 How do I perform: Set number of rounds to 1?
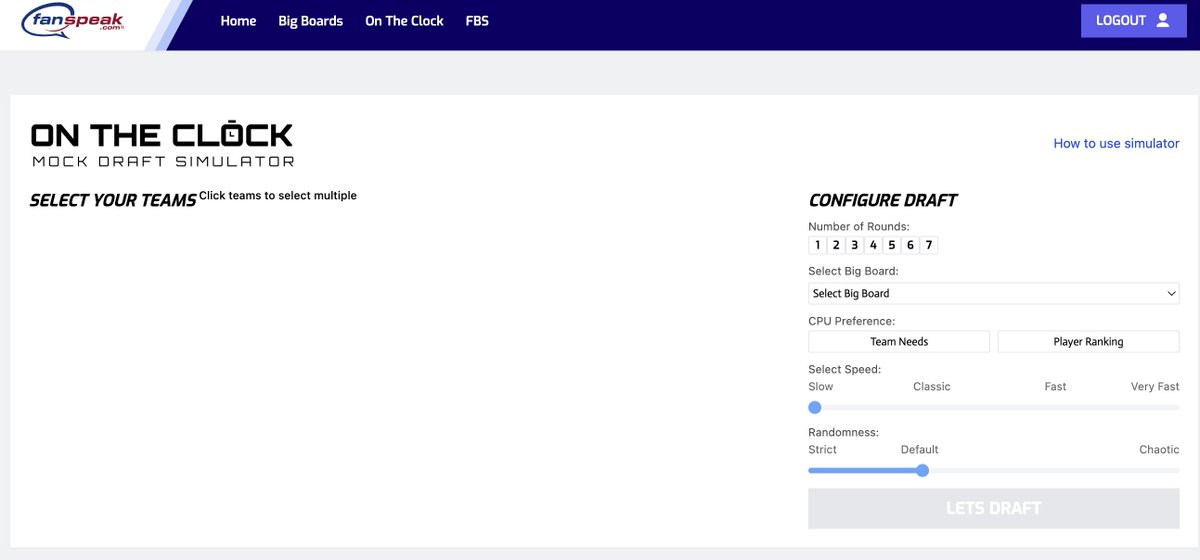[x=817, y=245]
